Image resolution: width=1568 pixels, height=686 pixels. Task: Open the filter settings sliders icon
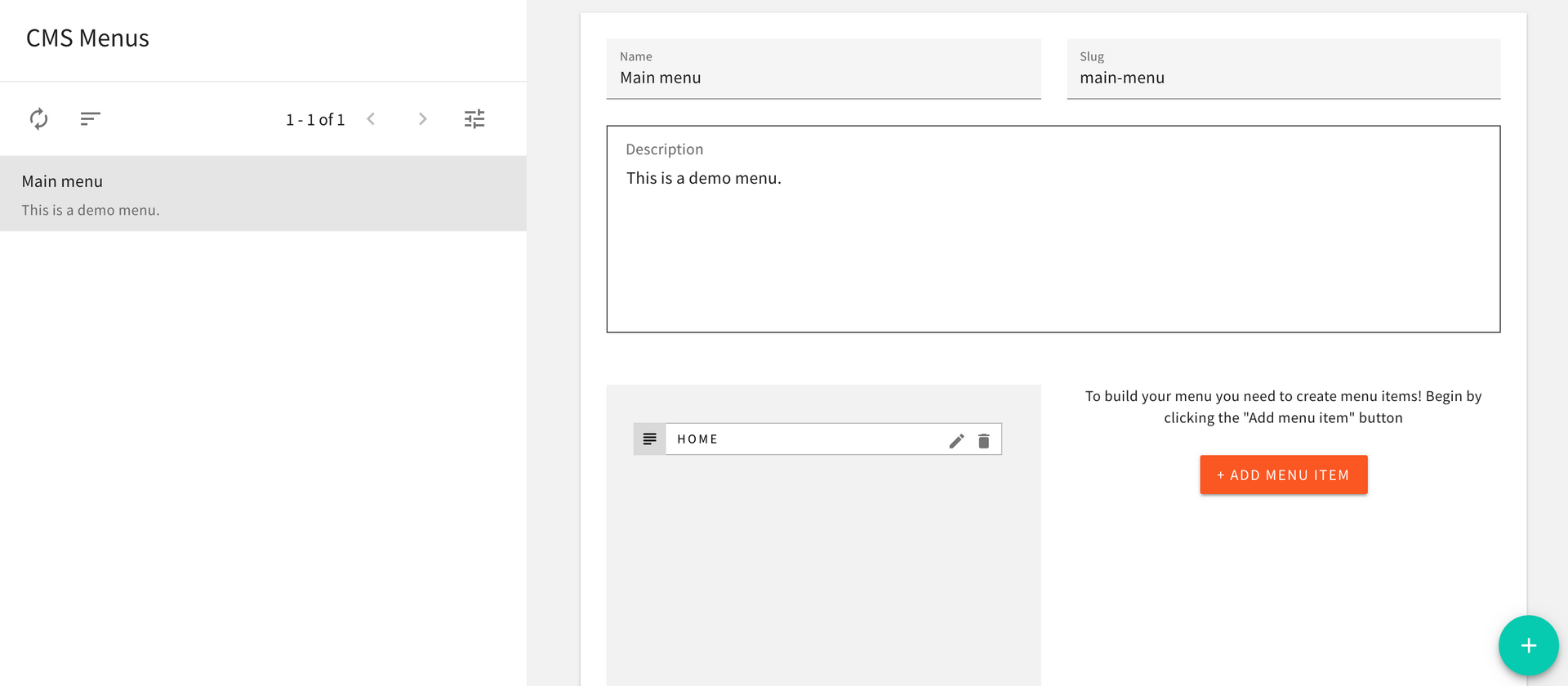474,119
